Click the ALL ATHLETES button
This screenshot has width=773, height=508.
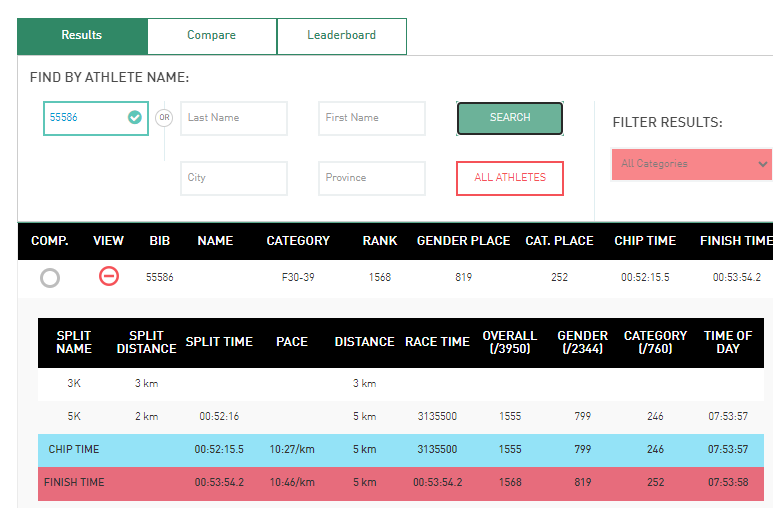click(509, 178)
